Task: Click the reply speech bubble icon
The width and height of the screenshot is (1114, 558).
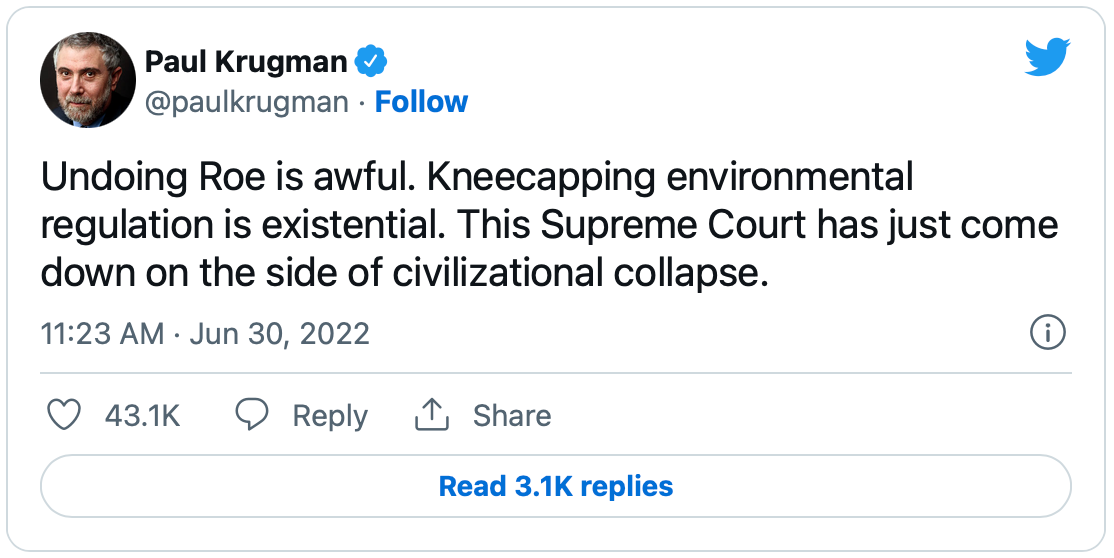Action: pos(251,415)
